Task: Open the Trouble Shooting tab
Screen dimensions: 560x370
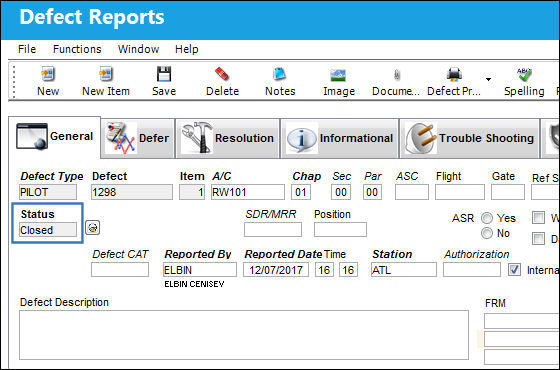Action: tap(470, 138)
